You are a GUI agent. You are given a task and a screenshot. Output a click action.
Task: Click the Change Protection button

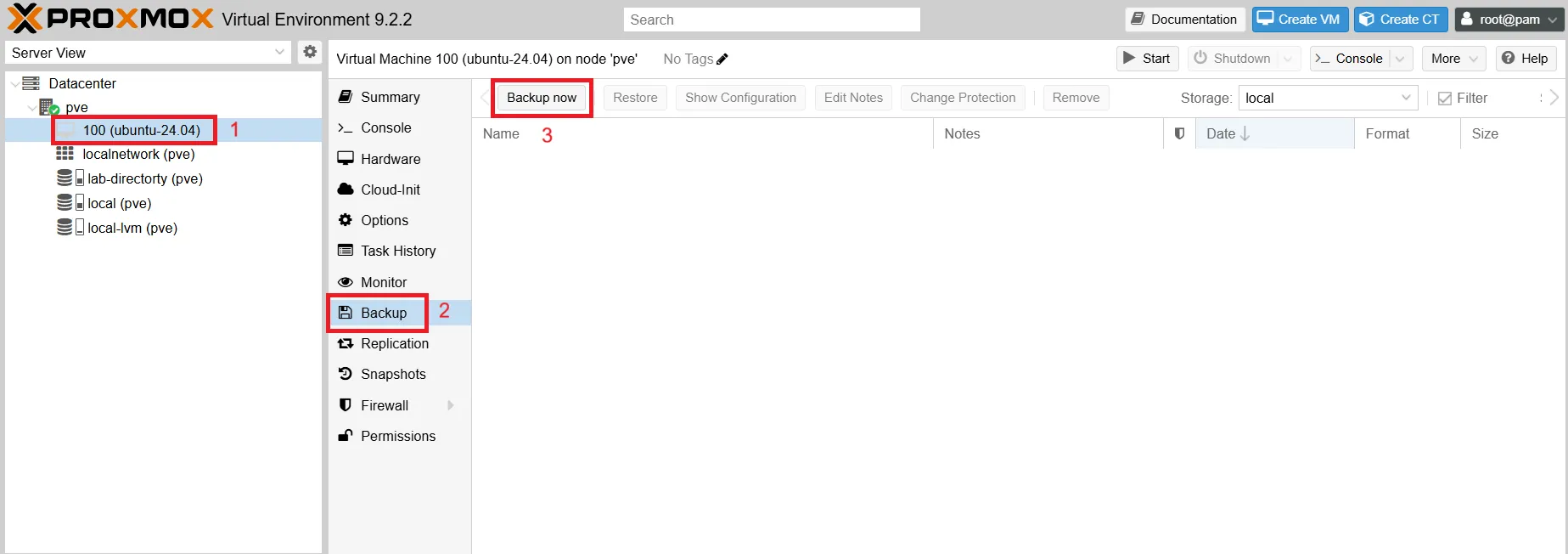(963, 98)
